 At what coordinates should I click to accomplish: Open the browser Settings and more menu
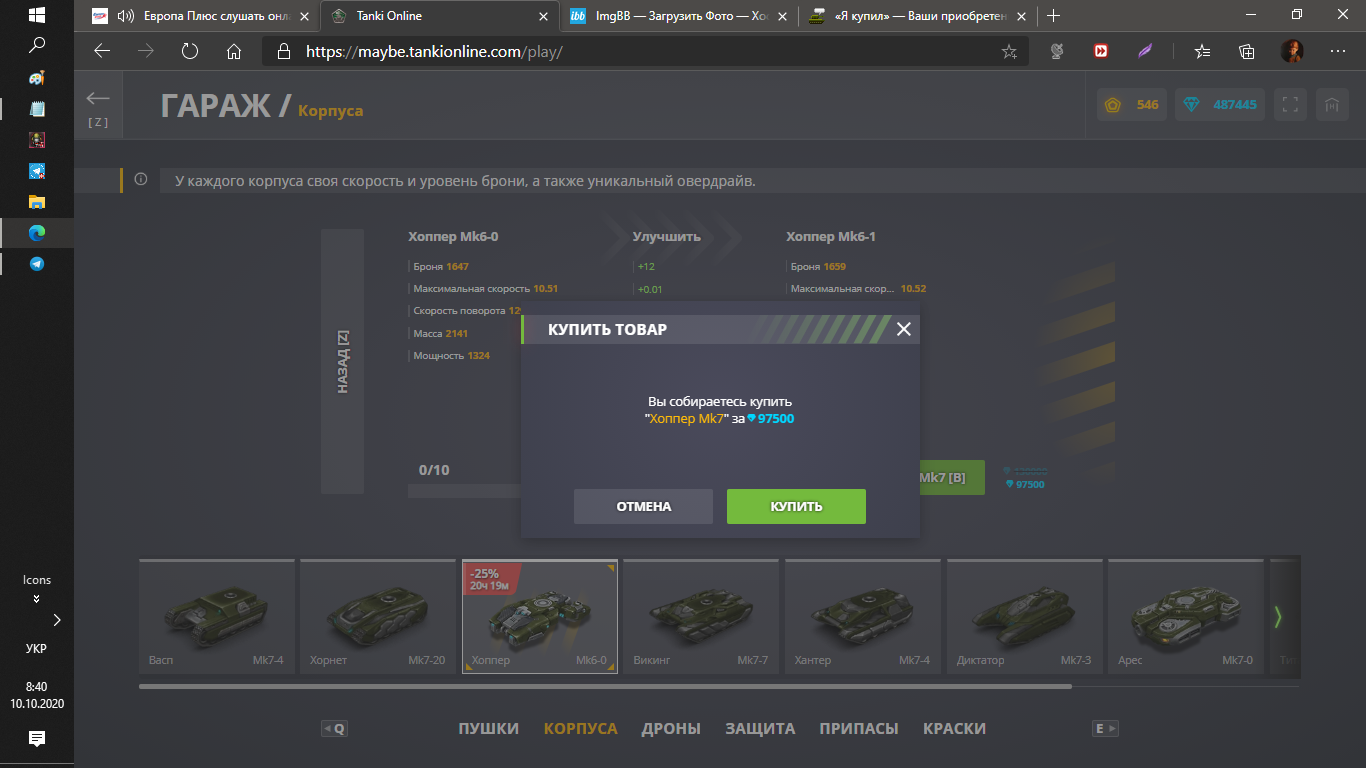coord(1338,51)
